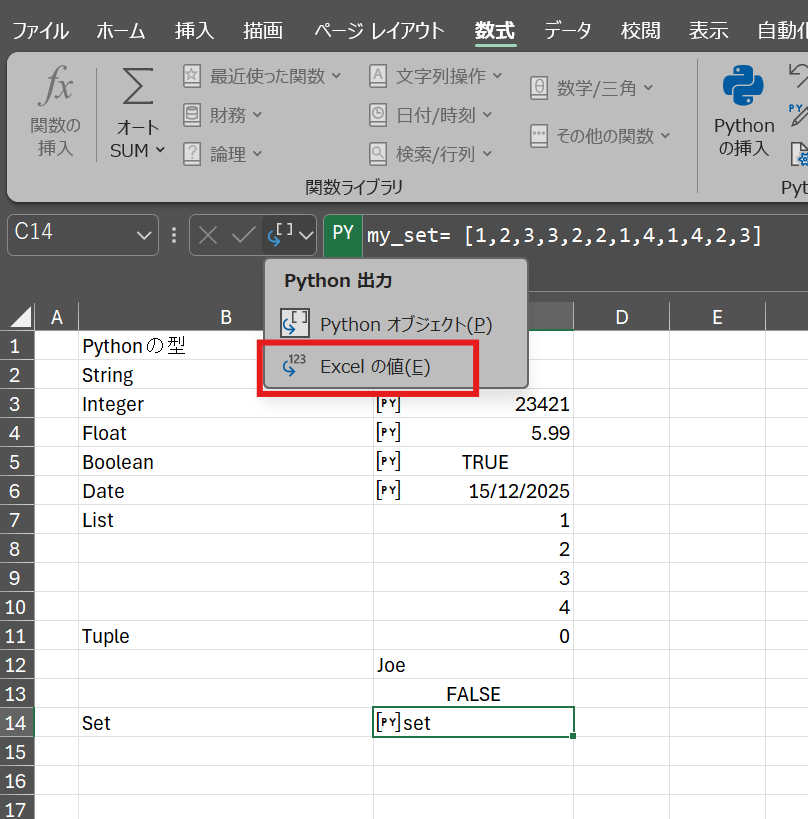Viewport: 808px width, 819px height.
Task: Select row 17 header
Action: pyautogui.click(x=17, y=809)
